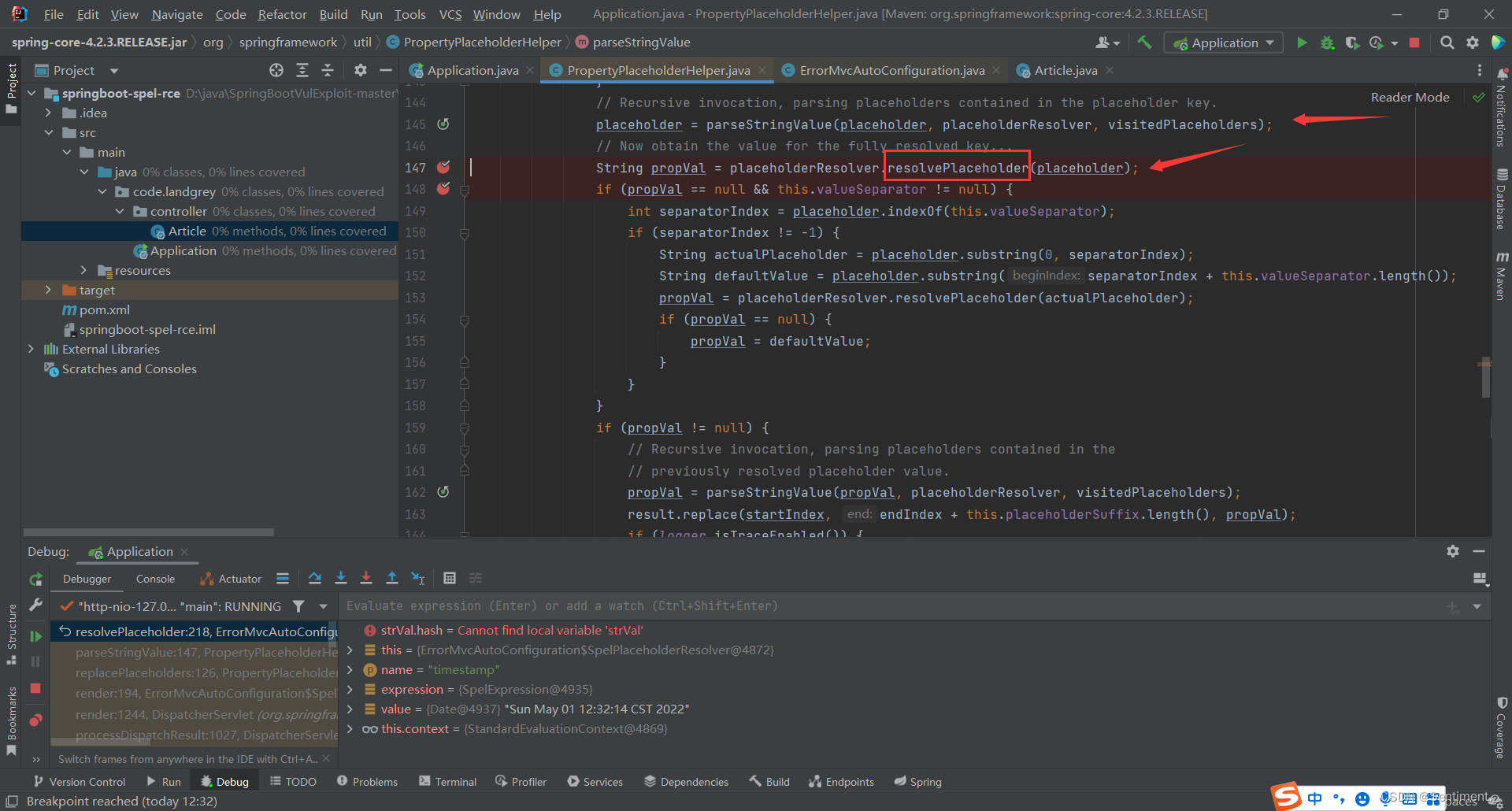
Task: Click Run to Cursor debugger icon
Action: (418, 578)
